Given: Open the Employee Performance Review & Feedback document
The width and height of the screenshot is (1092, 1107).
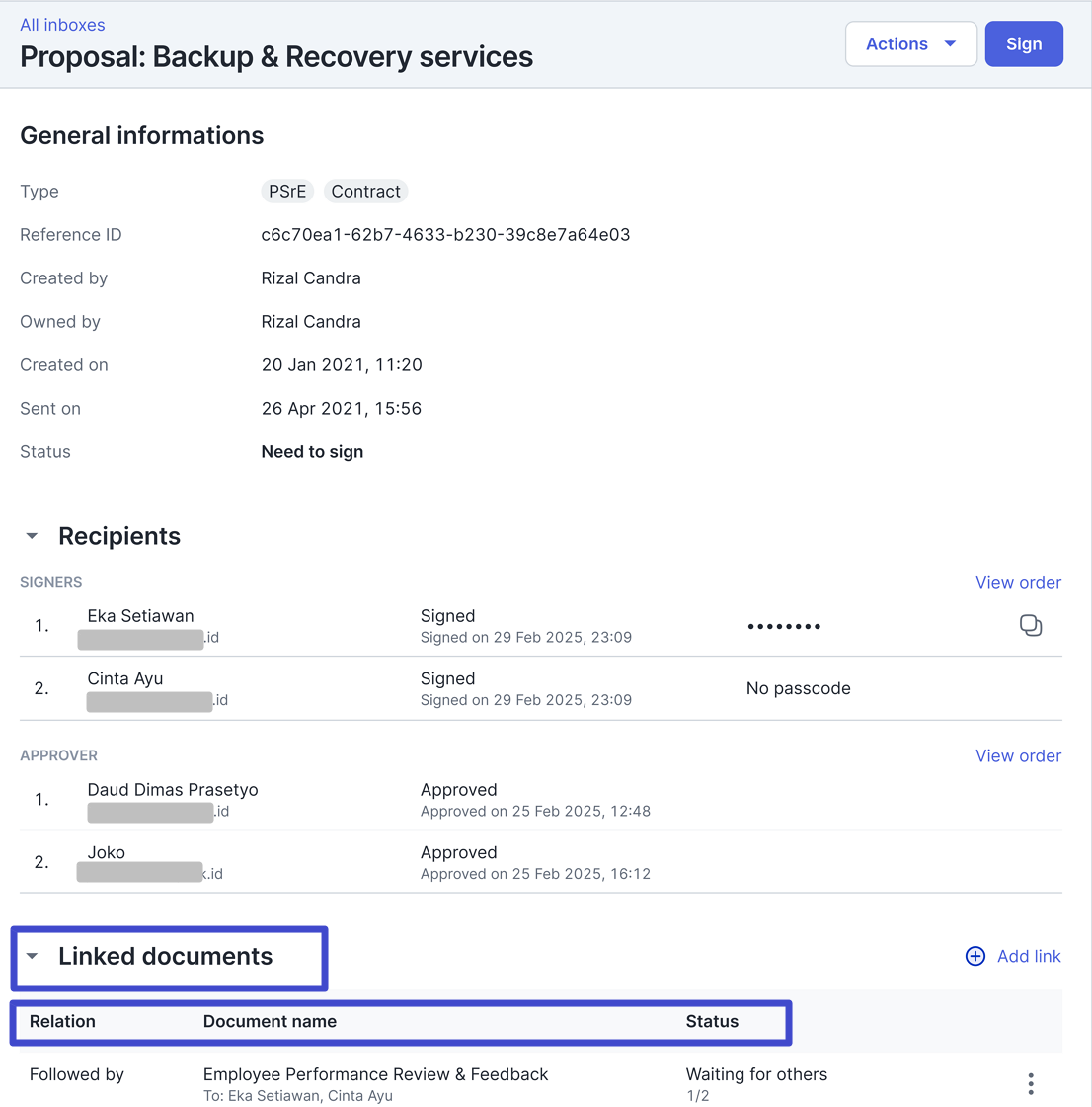Looking at the screenshot, I should pos(375,1074).
